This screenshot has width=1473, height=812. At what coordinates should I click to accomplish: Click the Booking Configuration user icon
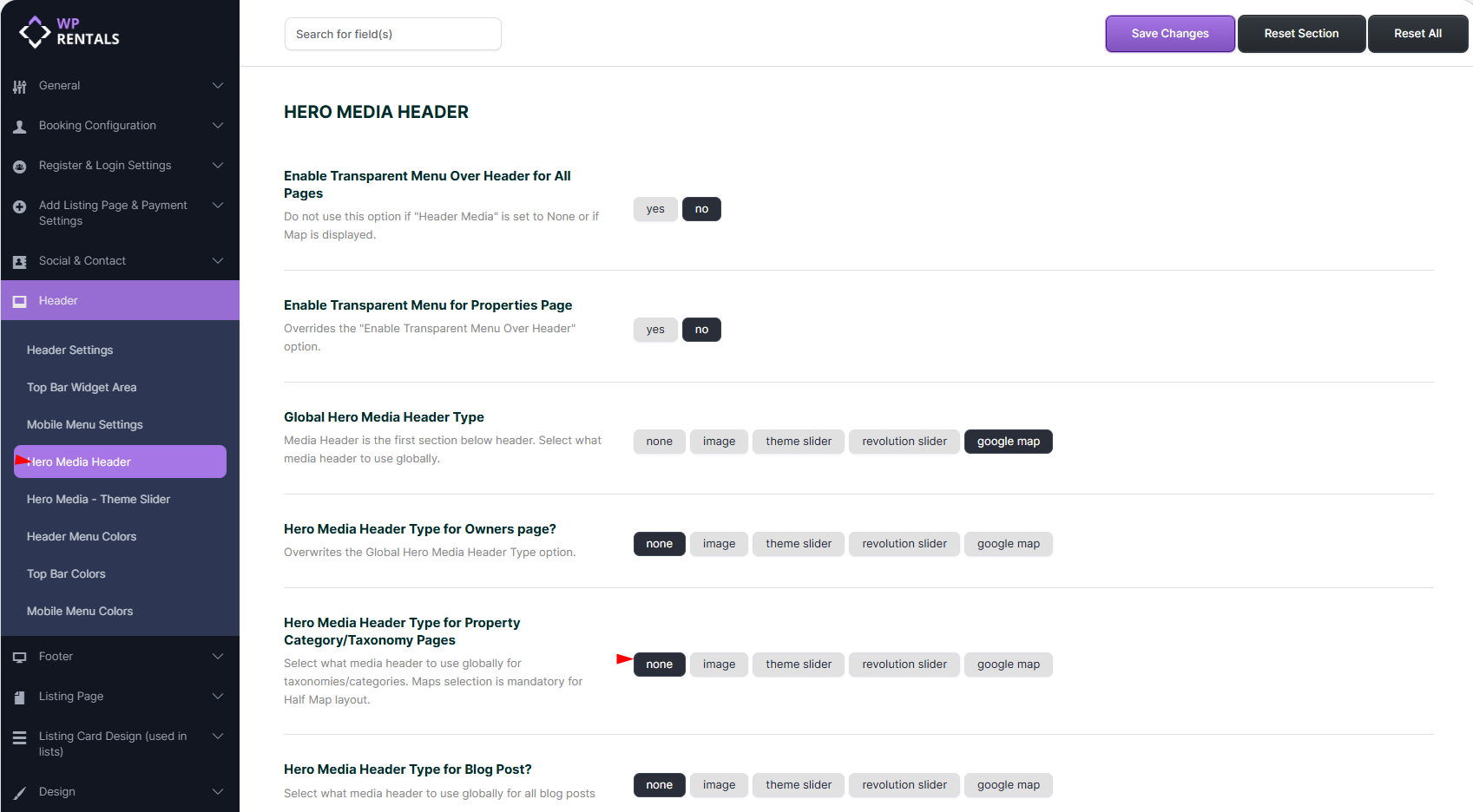coord(19,127)
